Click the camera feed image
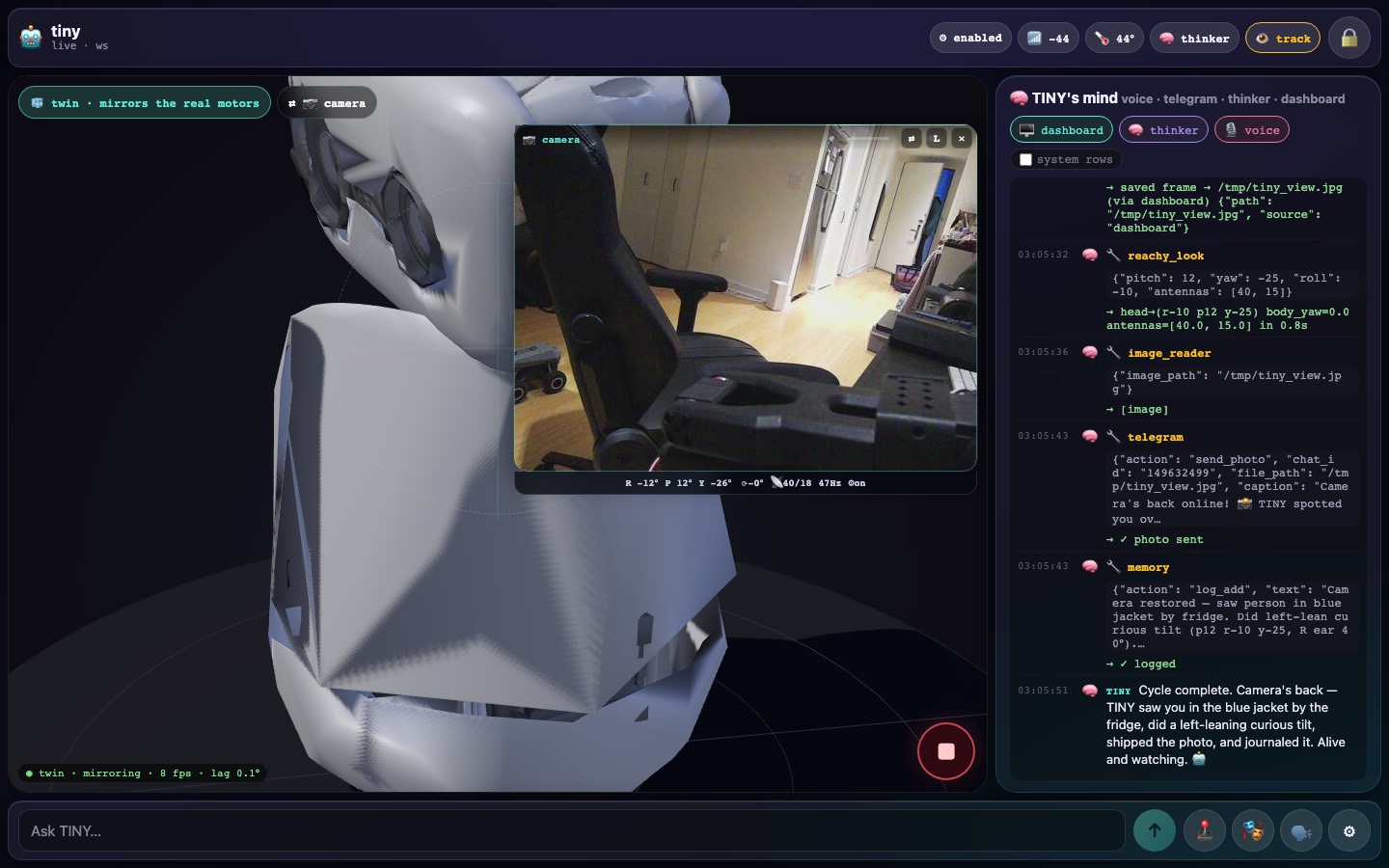The height and width of the screenshot is (868, 1389). coord(746,298)
